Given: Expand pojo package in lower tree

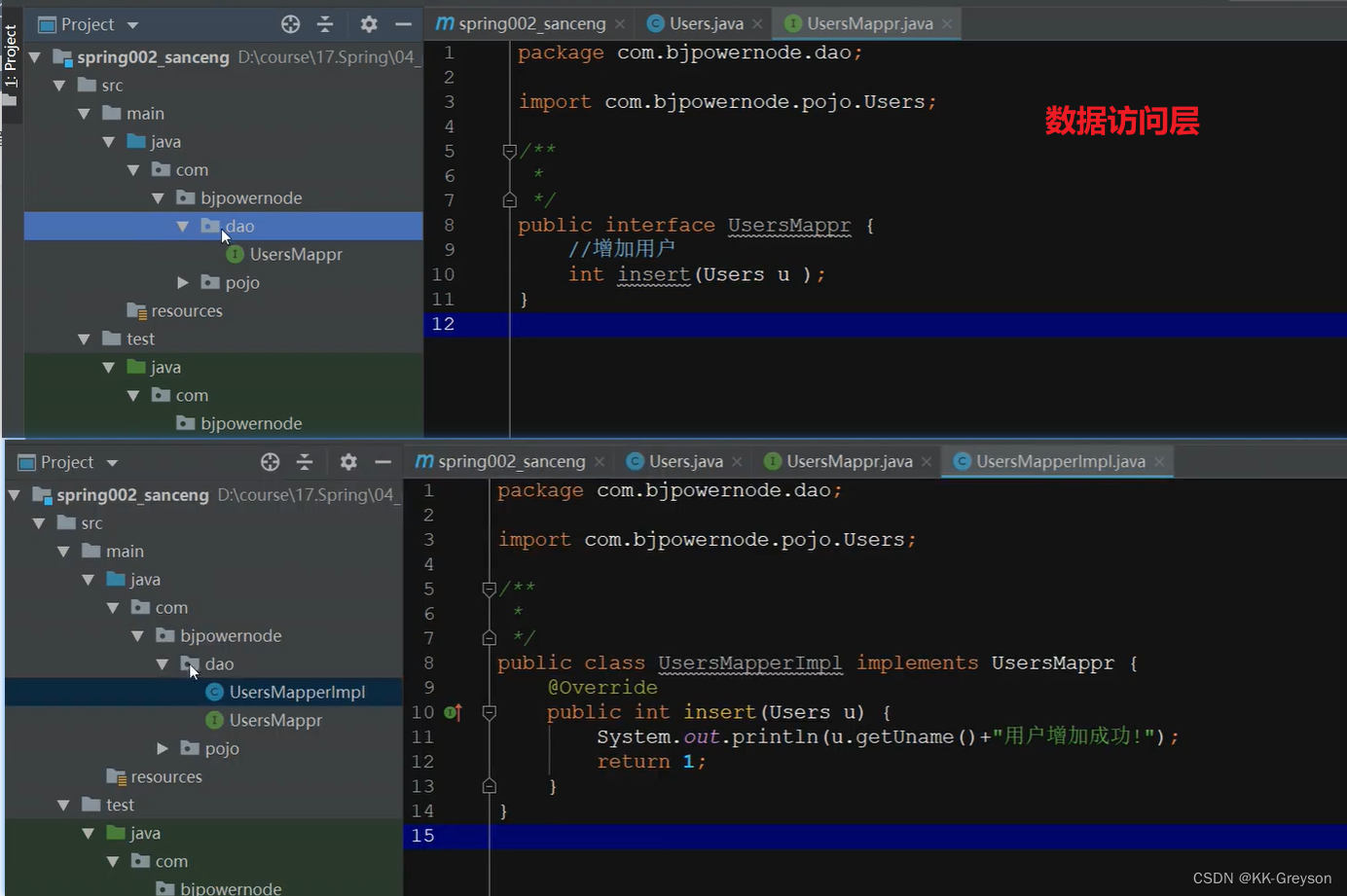Looking at the screenshot, I should (162, 749).
